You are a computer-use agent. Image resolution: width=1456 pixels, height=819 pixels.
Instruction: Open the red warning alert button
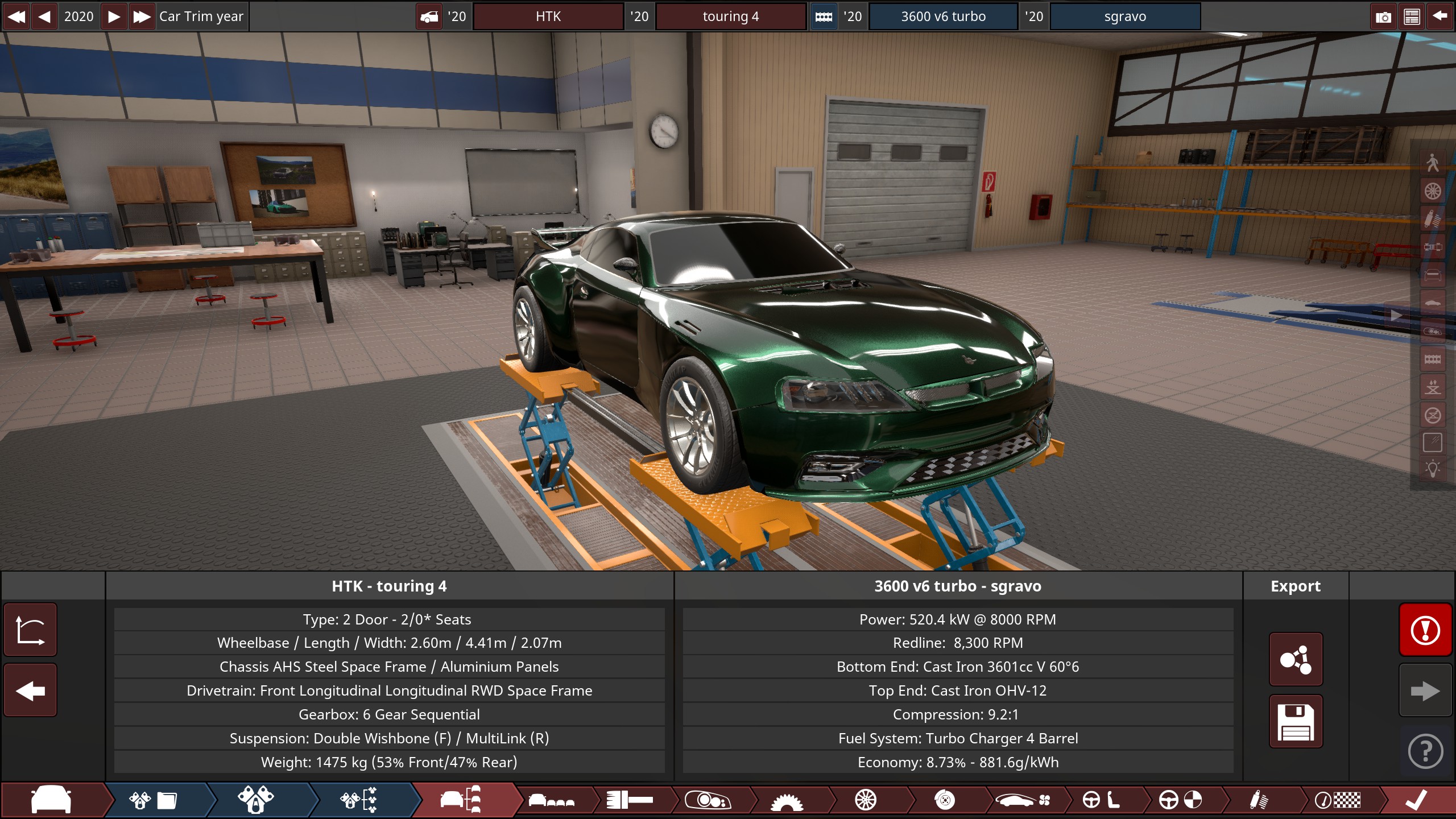(x=1425, y=630)
